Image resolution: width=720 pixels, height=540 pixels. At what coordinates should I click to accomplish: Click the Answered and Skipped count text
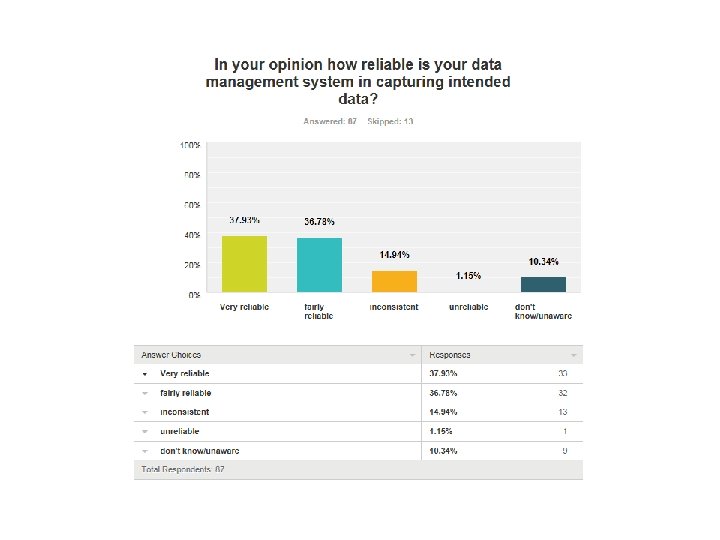pos(358,121)
